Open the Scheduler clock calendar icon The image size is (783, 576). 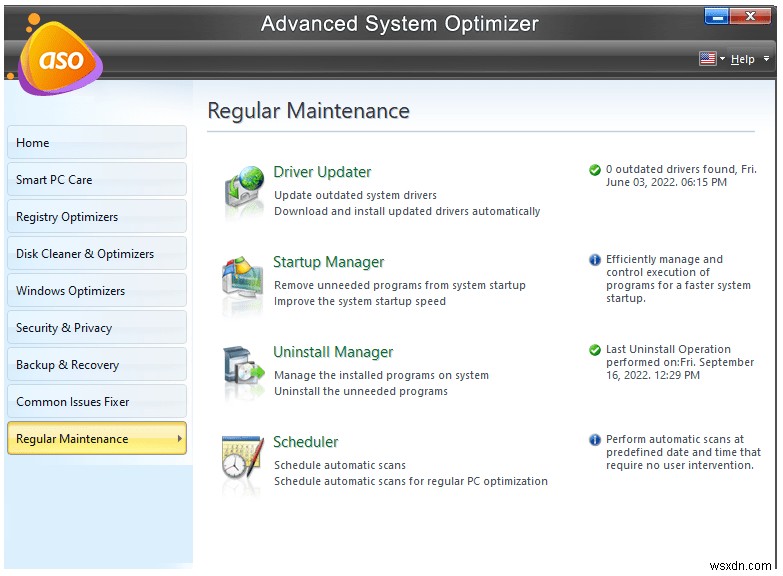tap(243, 457)
